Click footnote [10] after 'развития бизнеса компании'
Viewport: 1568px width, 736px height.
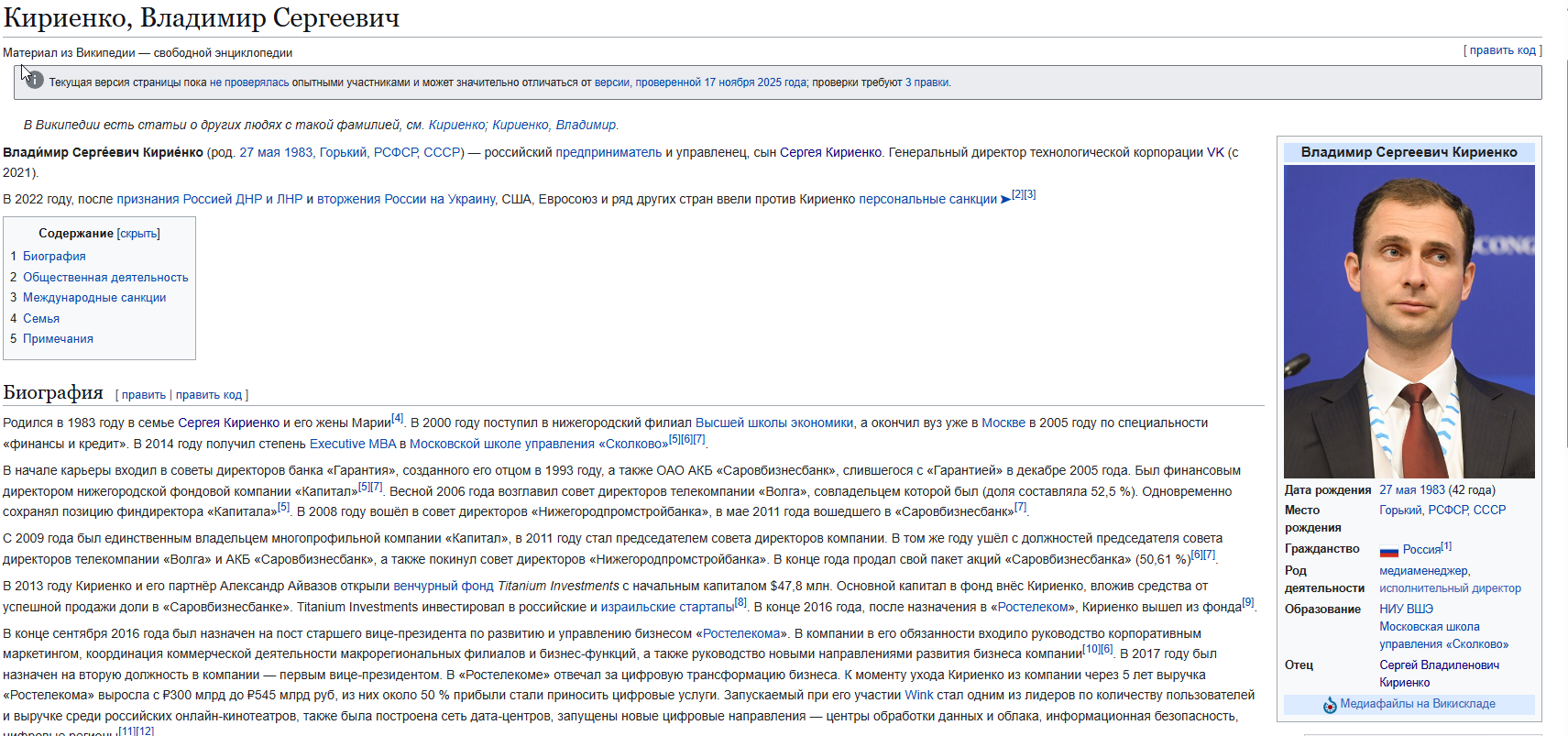[x=1091, y=649]
